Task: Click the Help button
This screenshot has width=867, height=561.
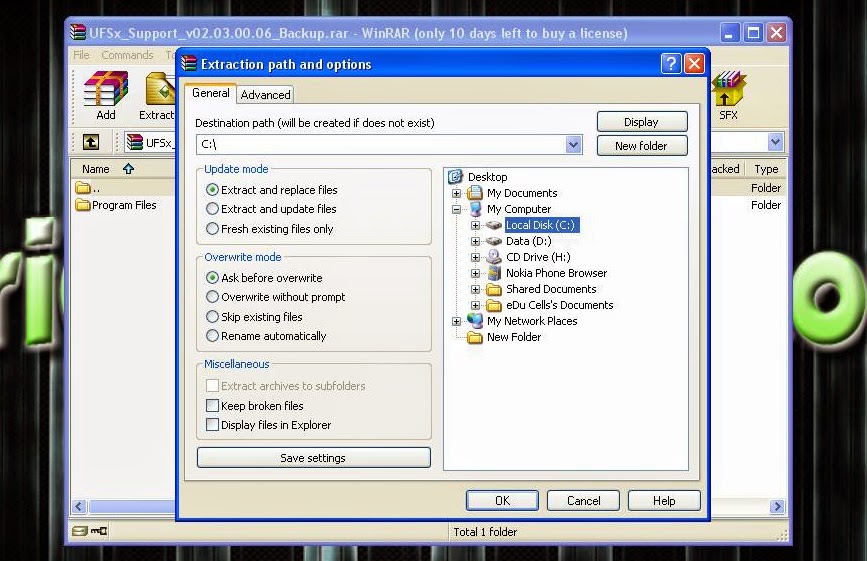Action: click(x=664, y=501)
